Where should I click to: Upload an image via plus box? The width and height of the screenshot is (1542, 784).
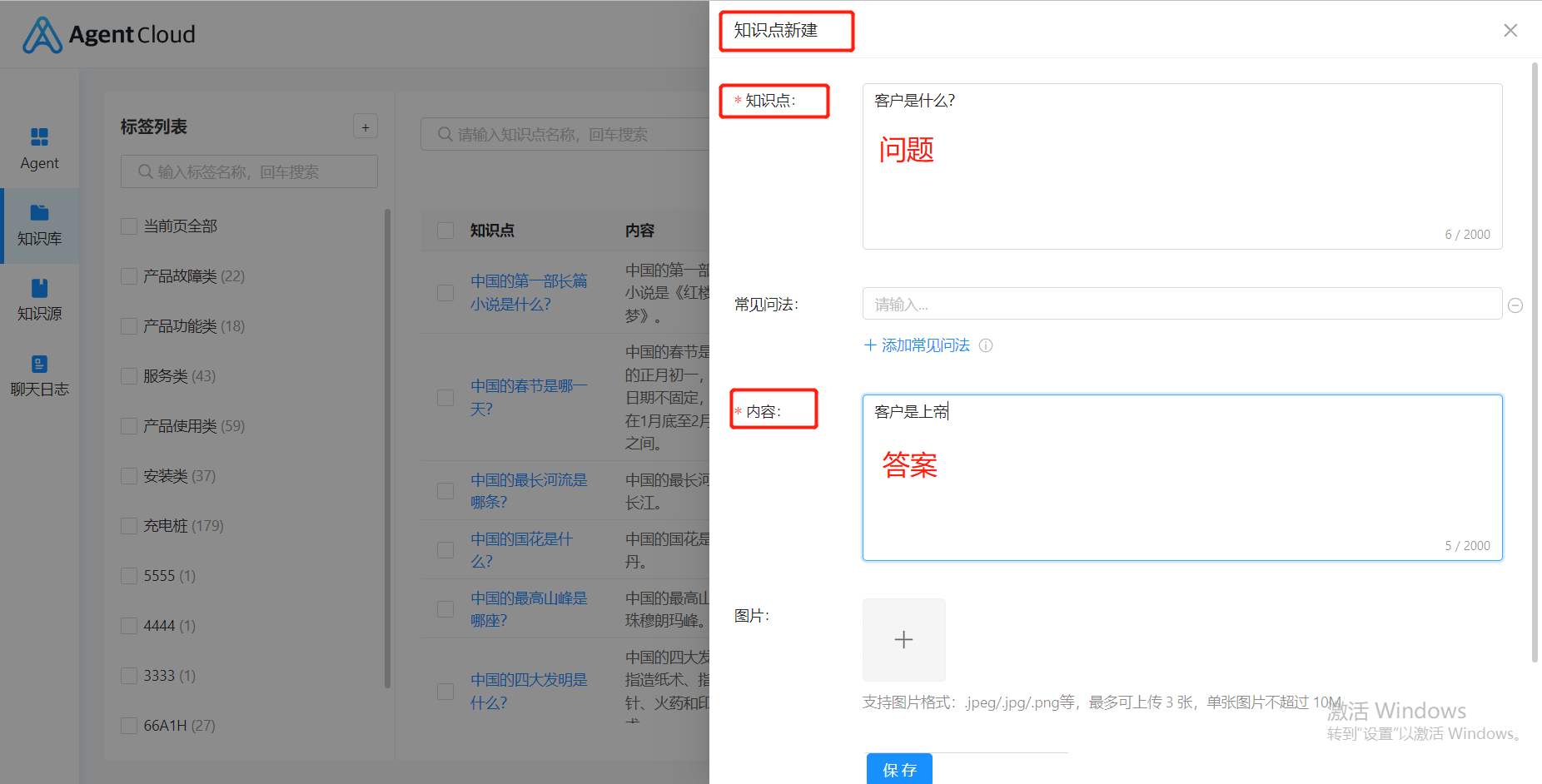tap(903, 639)
